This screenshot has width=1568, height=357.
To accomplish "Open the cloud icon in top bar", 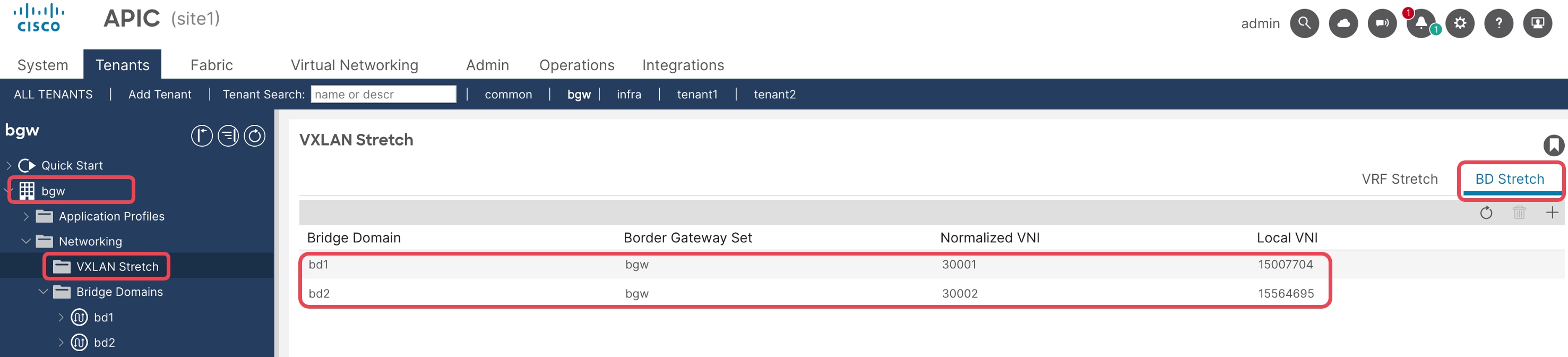I will 1343,24.
